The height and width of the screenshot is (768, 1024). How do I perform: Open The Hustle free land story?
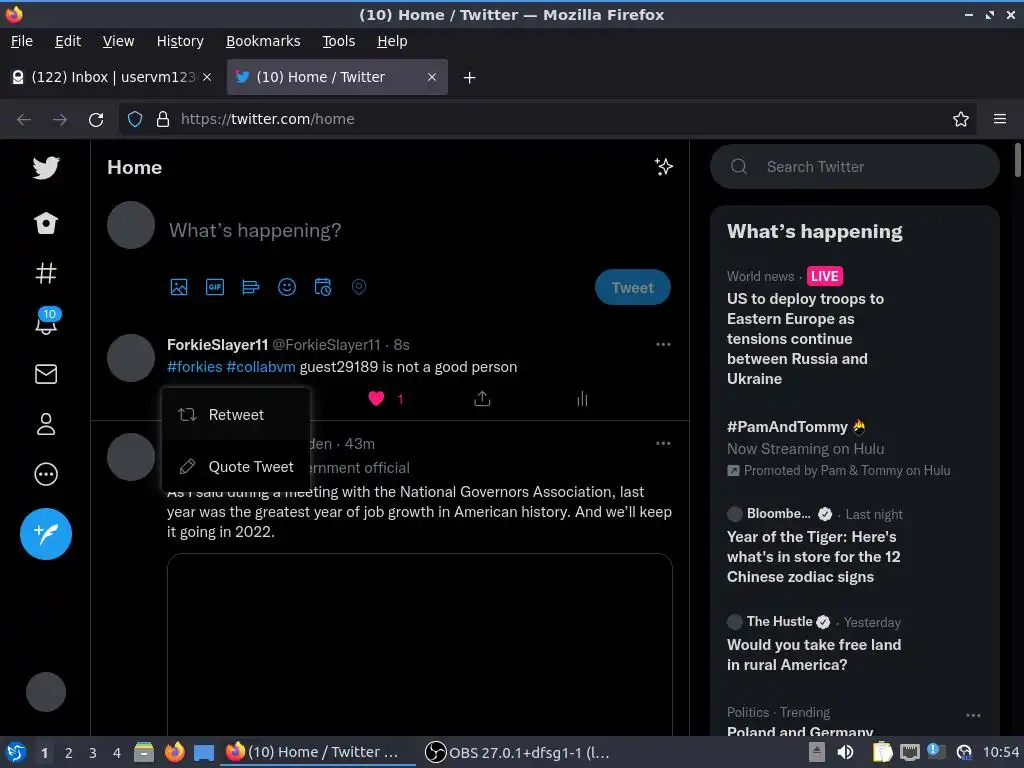(x=814, y=654)
